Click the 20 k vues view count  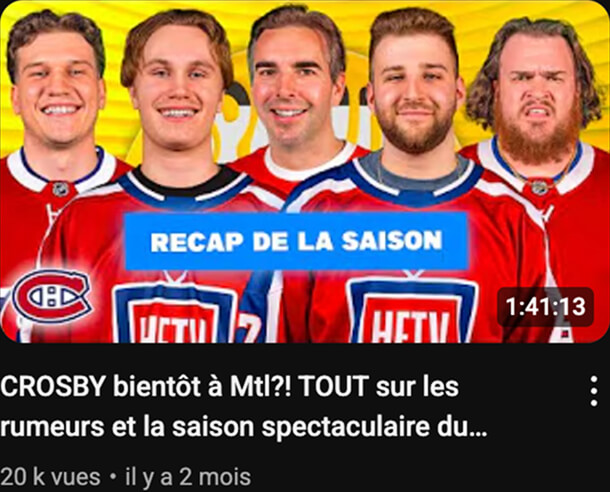point(50,477)
